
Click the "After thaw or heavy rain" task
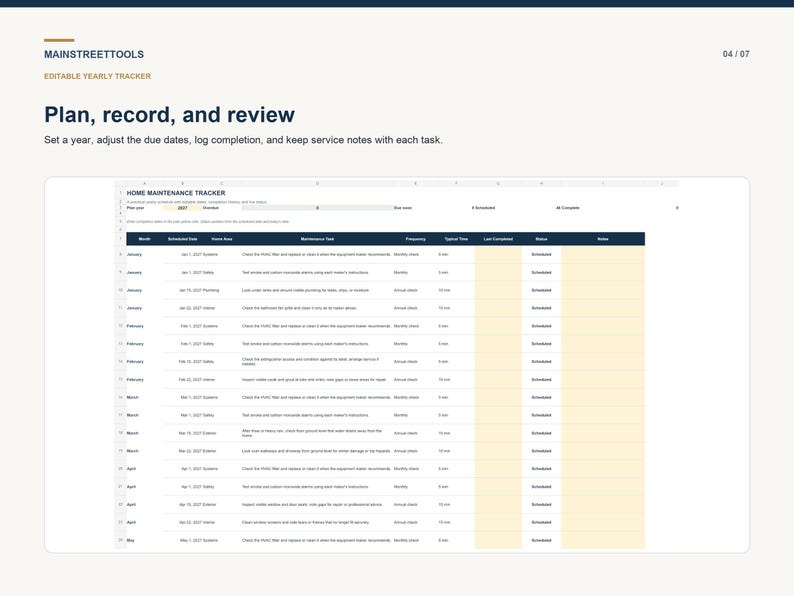tap(312, 433)
